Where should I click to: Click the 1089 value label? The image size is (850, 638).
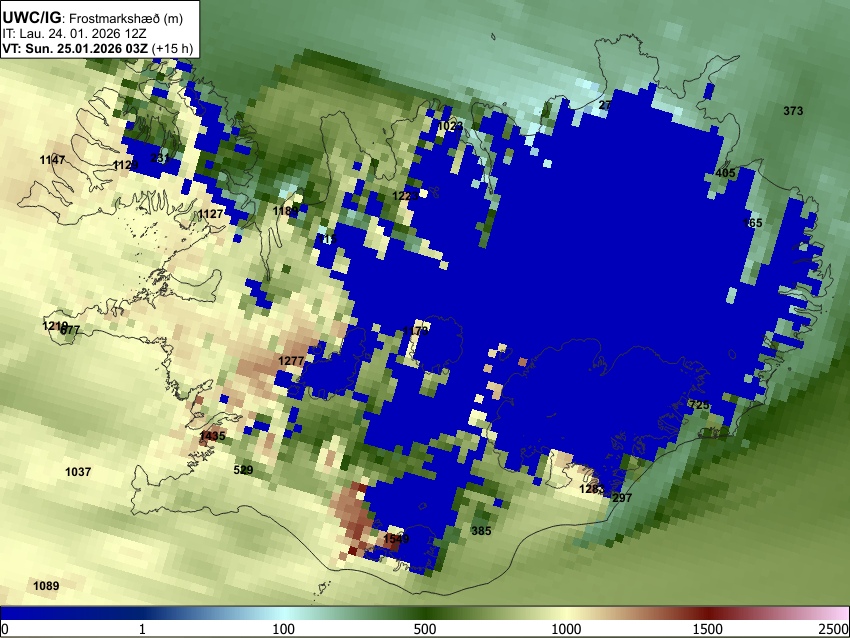46,586
